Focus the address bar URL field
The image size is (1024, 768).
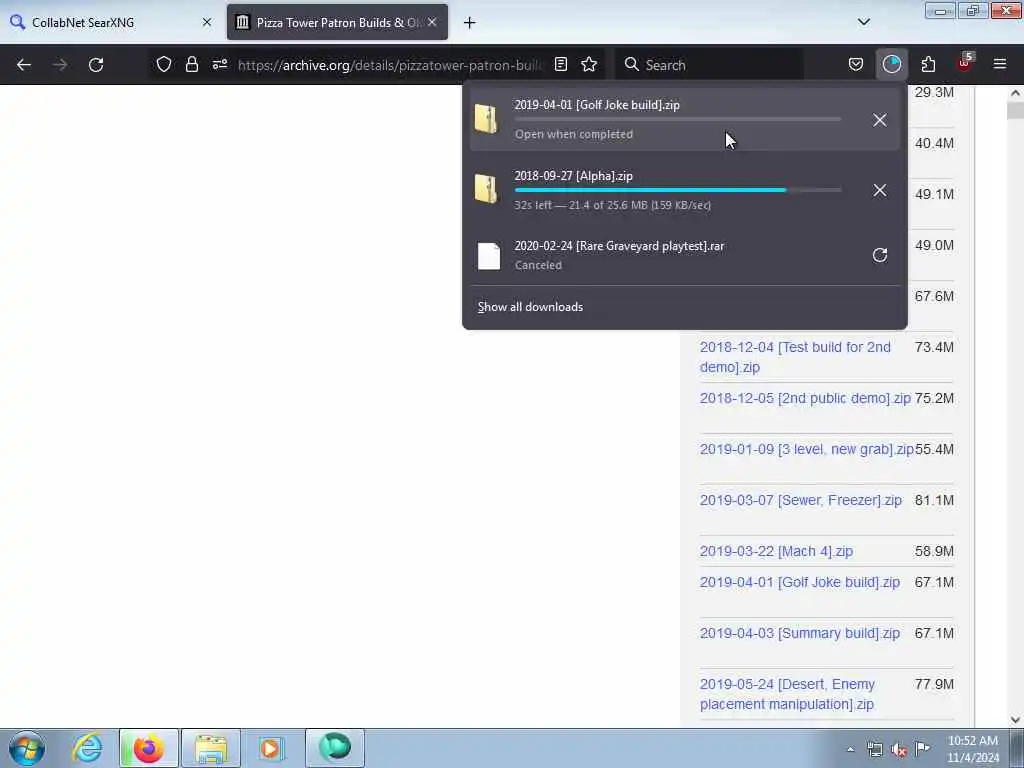coord(390,65)
